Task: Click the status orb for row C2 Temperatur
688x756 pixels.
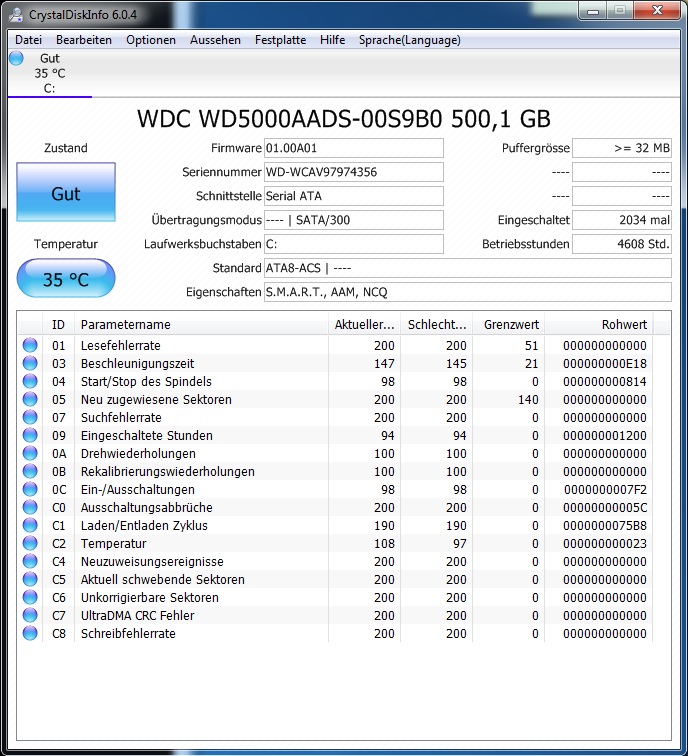Action: (x=30, y=543)
